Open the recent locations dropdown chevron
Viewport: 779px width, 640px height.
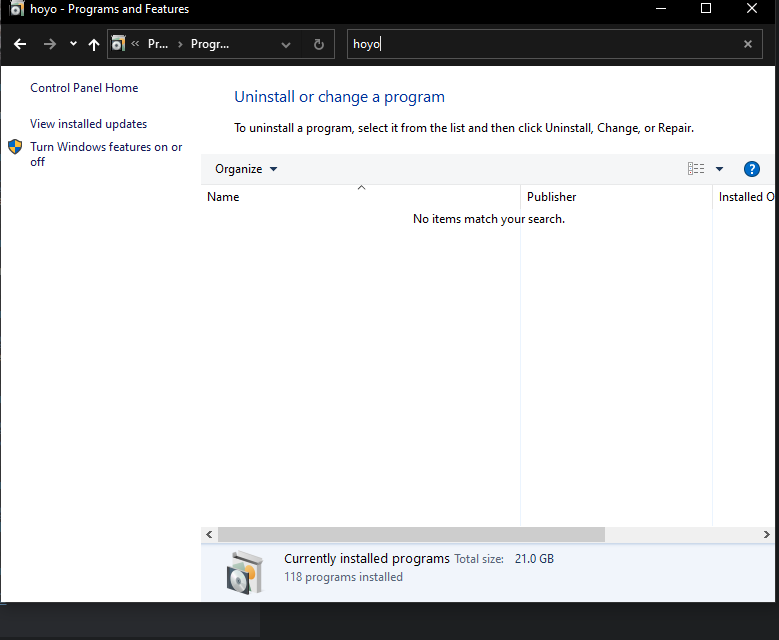(74, 44)
